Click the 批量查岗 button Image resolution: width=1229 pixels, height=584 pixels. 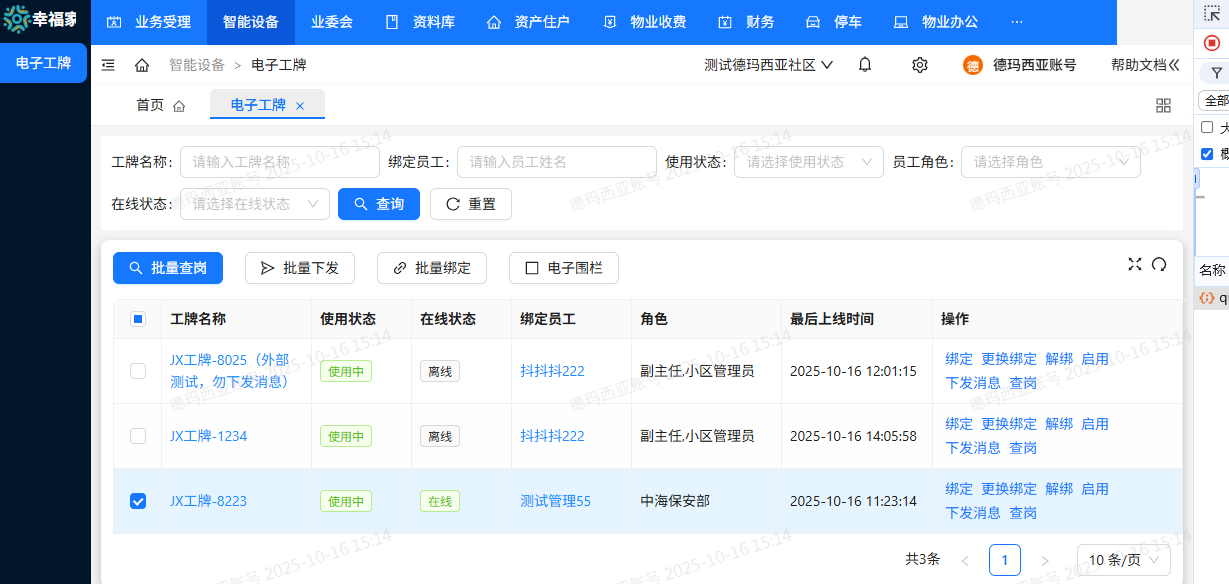coord(168,268)
